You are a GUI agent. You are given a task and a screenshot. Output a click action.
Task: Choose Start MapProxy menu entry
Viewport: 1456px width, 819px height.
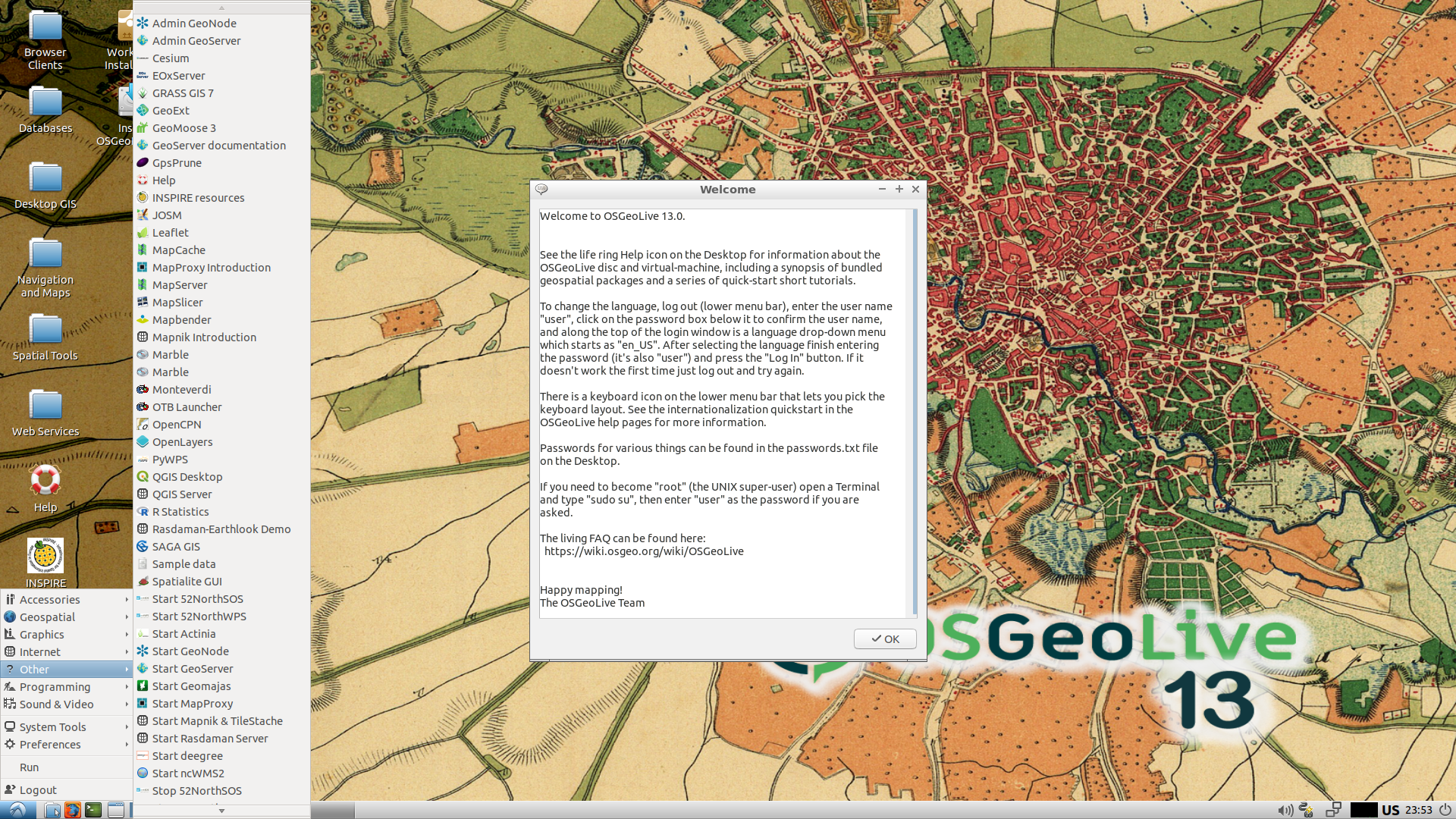click(221, 703)
